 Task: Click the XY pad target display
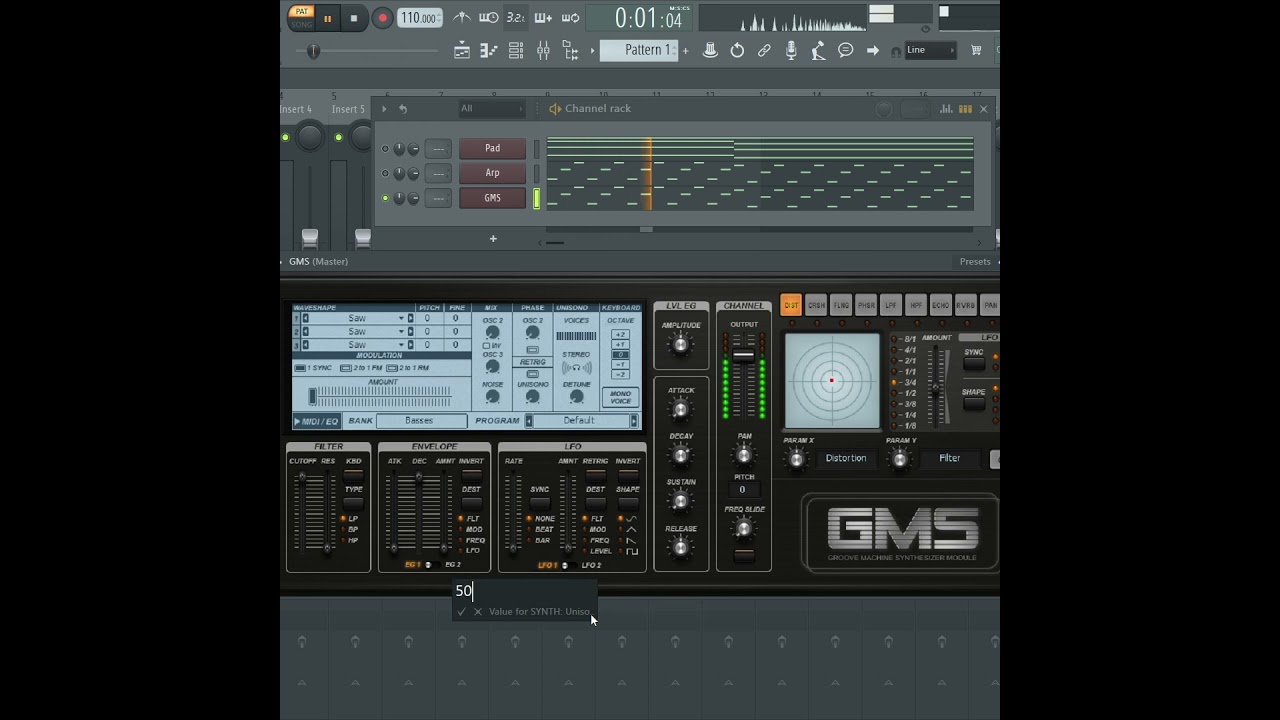832,380
